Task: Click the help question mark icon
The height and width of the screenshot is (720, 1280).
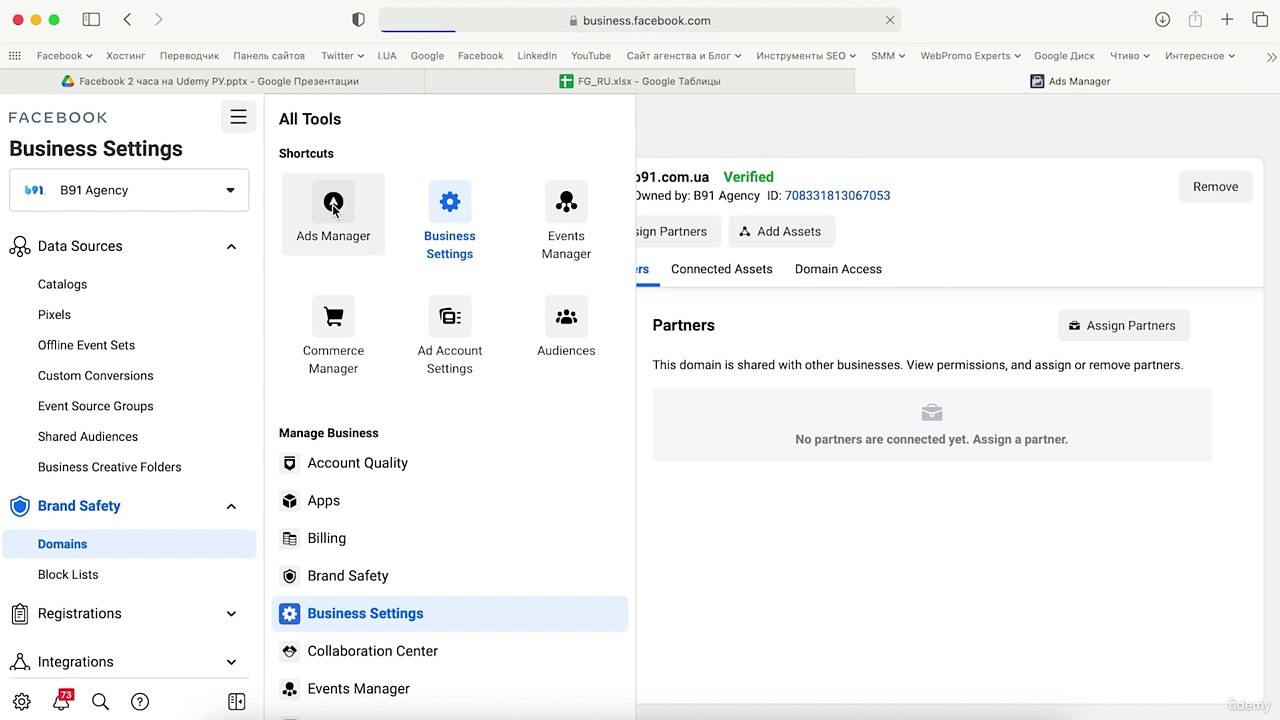Action: point(140,701)
